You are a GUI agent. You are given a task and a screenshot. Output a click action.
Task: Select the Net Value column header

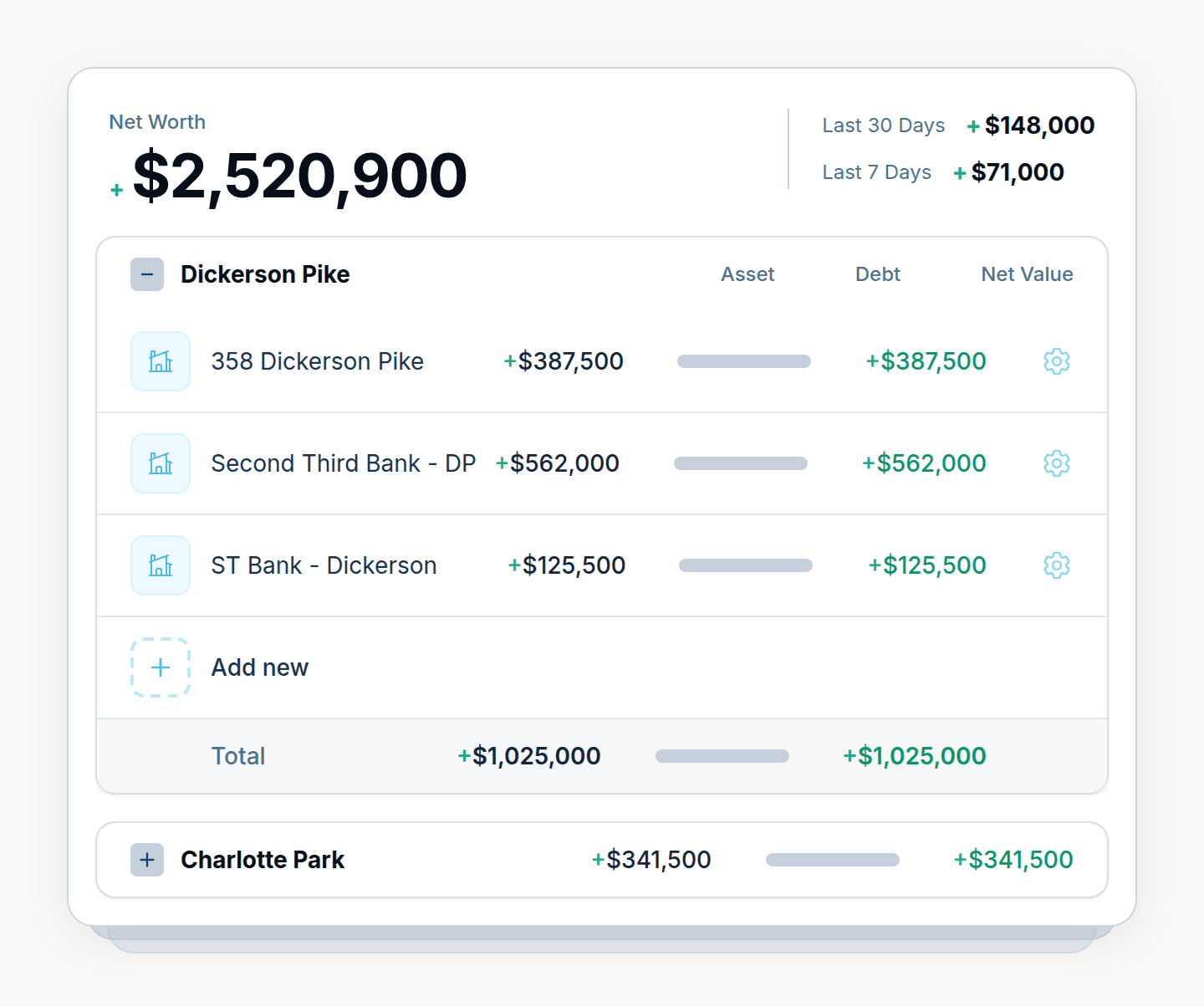1027,274
